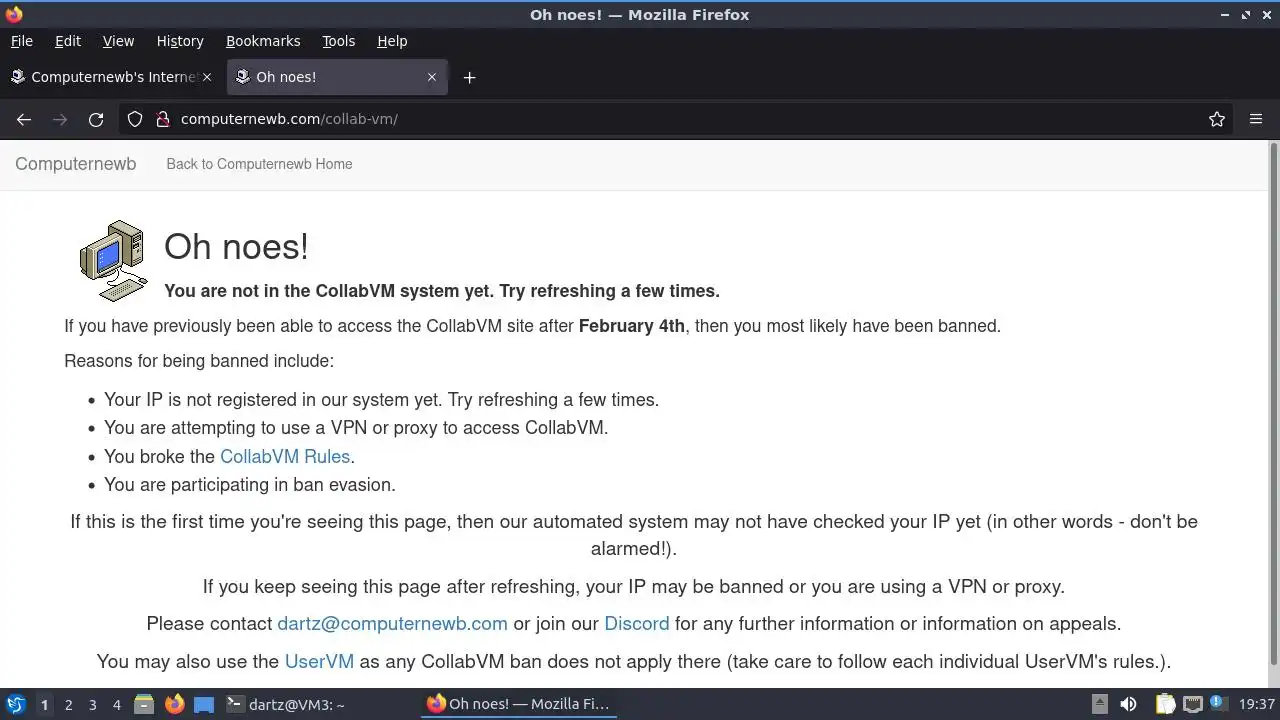The height and width of the screenshot is (720, 1280).
Task: Click 'You are participating in ban evasion.' bullet
Action: coord(250,484)
